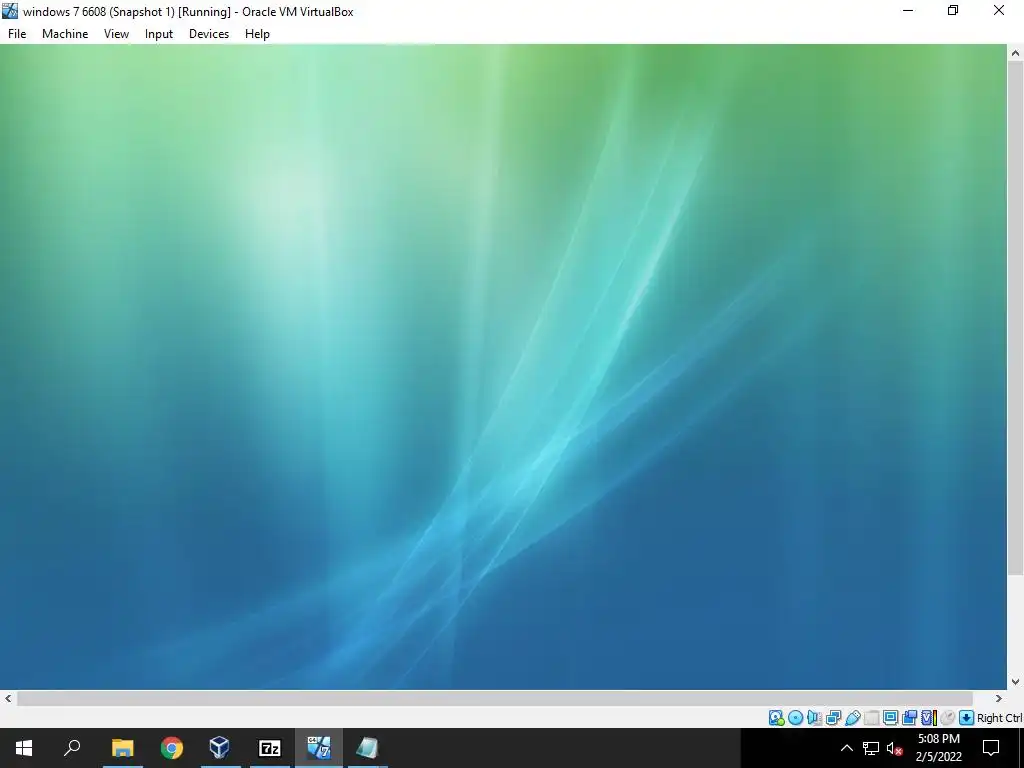Open the Input menu
The height and width of the screenshot is (768, 1024).
coord(159,34)
